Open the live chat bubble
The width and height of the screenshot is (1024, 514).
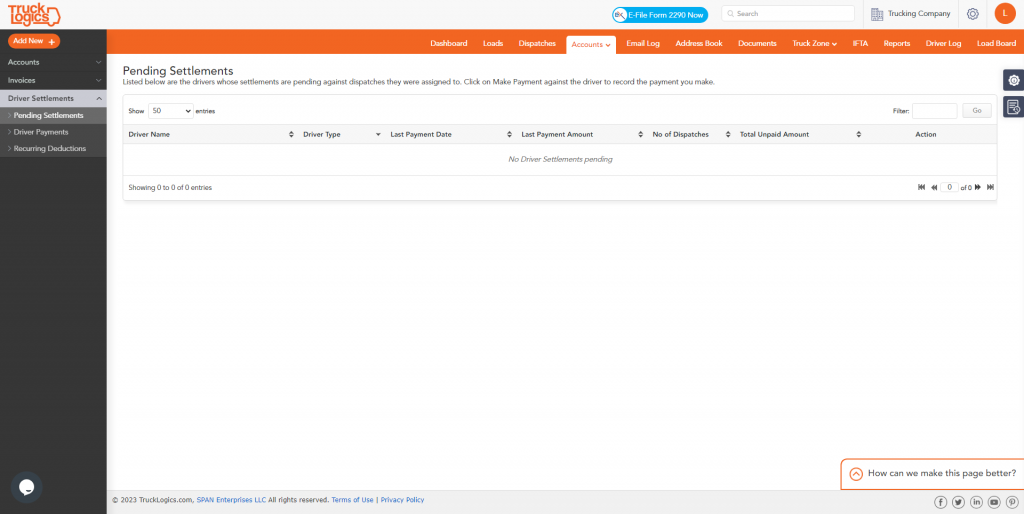[x=26, y=487]
